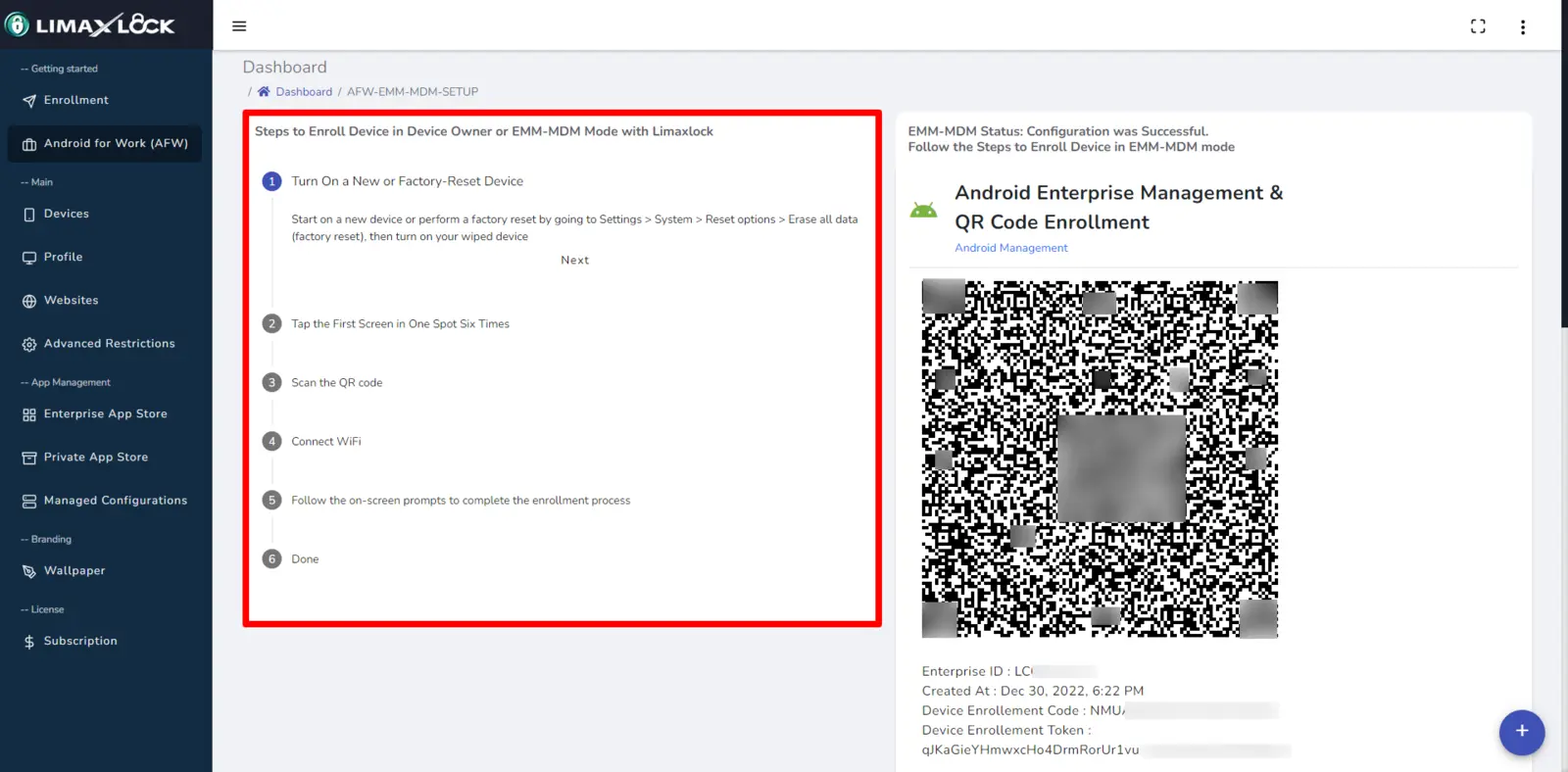Click the breadcrumb home icon
This screenshot has height=772, width=1568.
(x=264, y=91)
